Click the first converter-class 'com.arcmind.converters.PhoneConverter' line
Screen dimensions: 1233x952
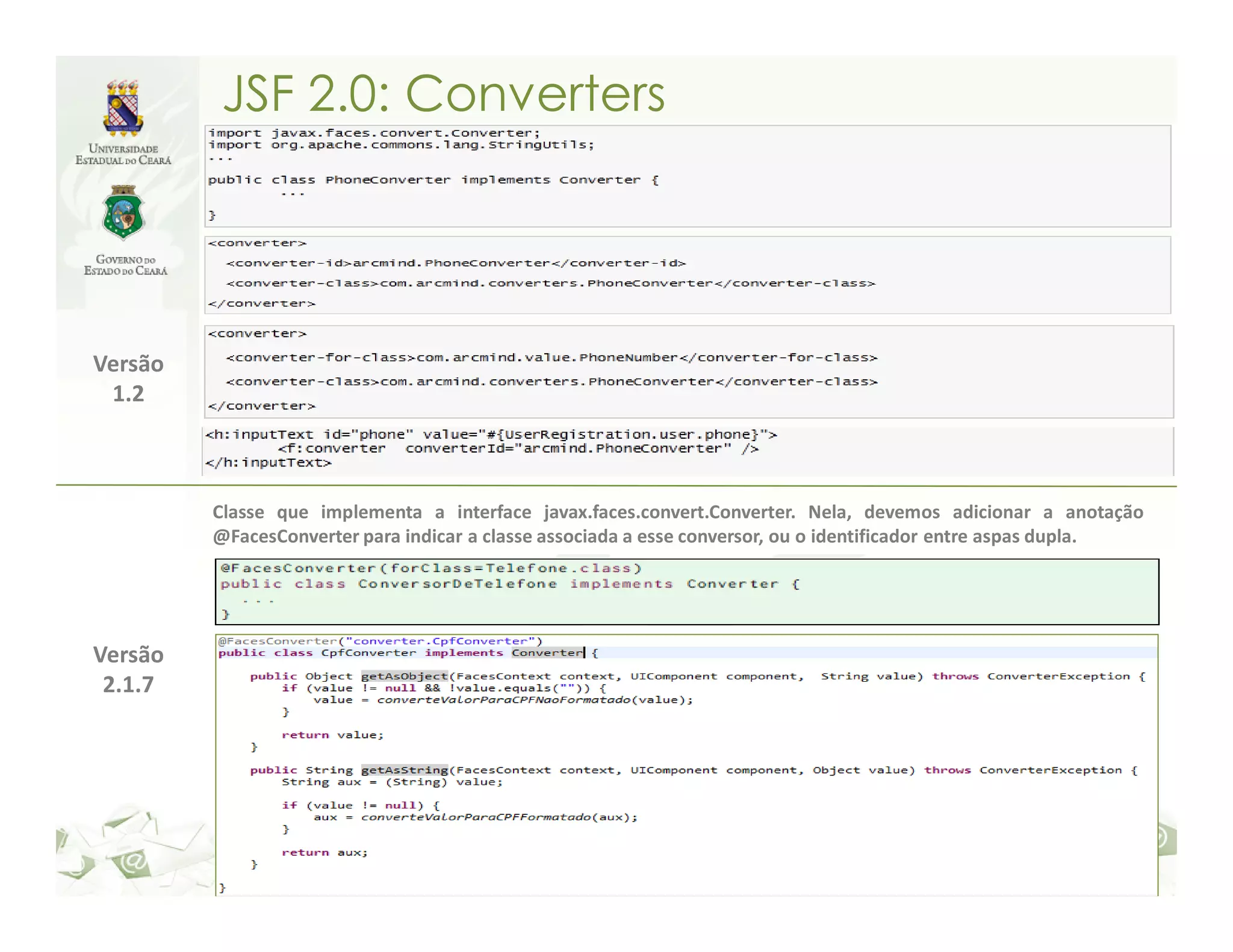click(x=551, y=283)
